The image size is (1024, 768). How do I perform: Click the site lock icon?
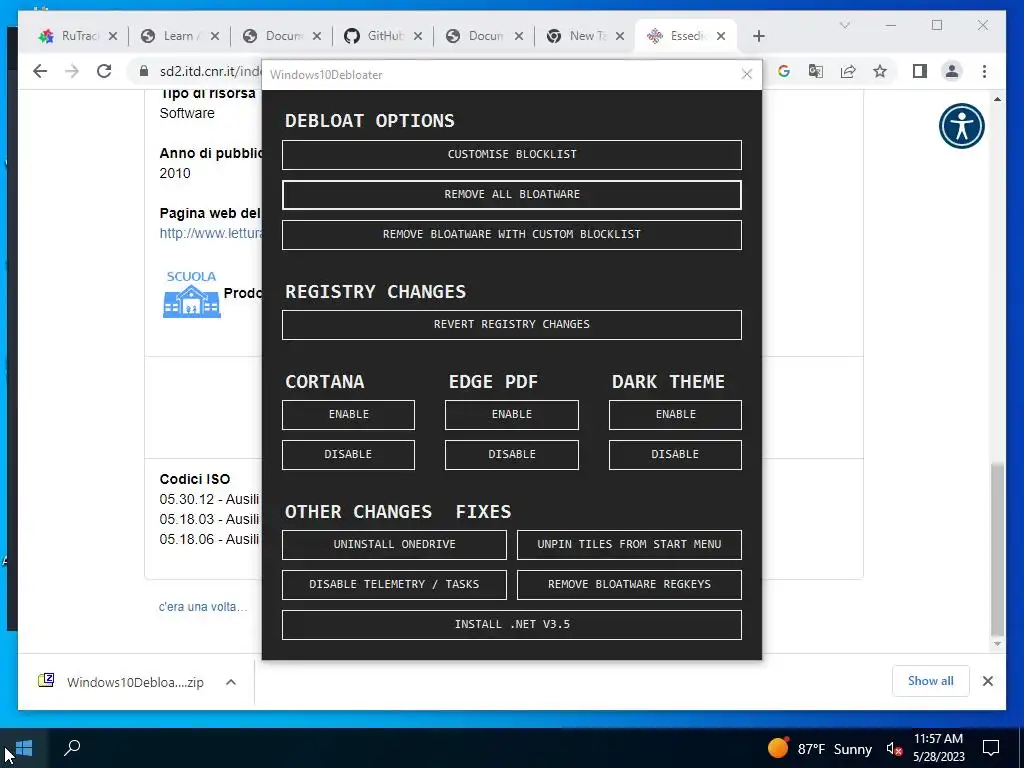click(144, 71)
